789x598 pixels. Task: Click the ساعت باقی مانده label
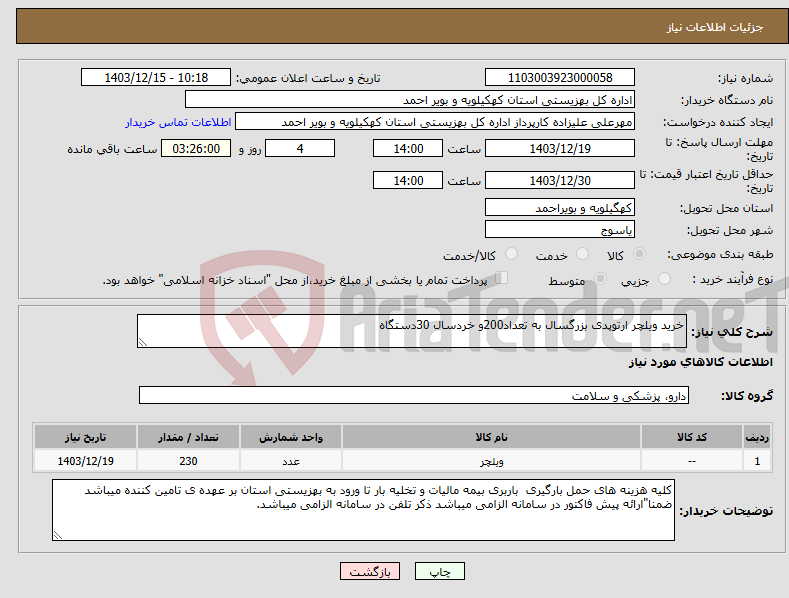pos(112,150)
